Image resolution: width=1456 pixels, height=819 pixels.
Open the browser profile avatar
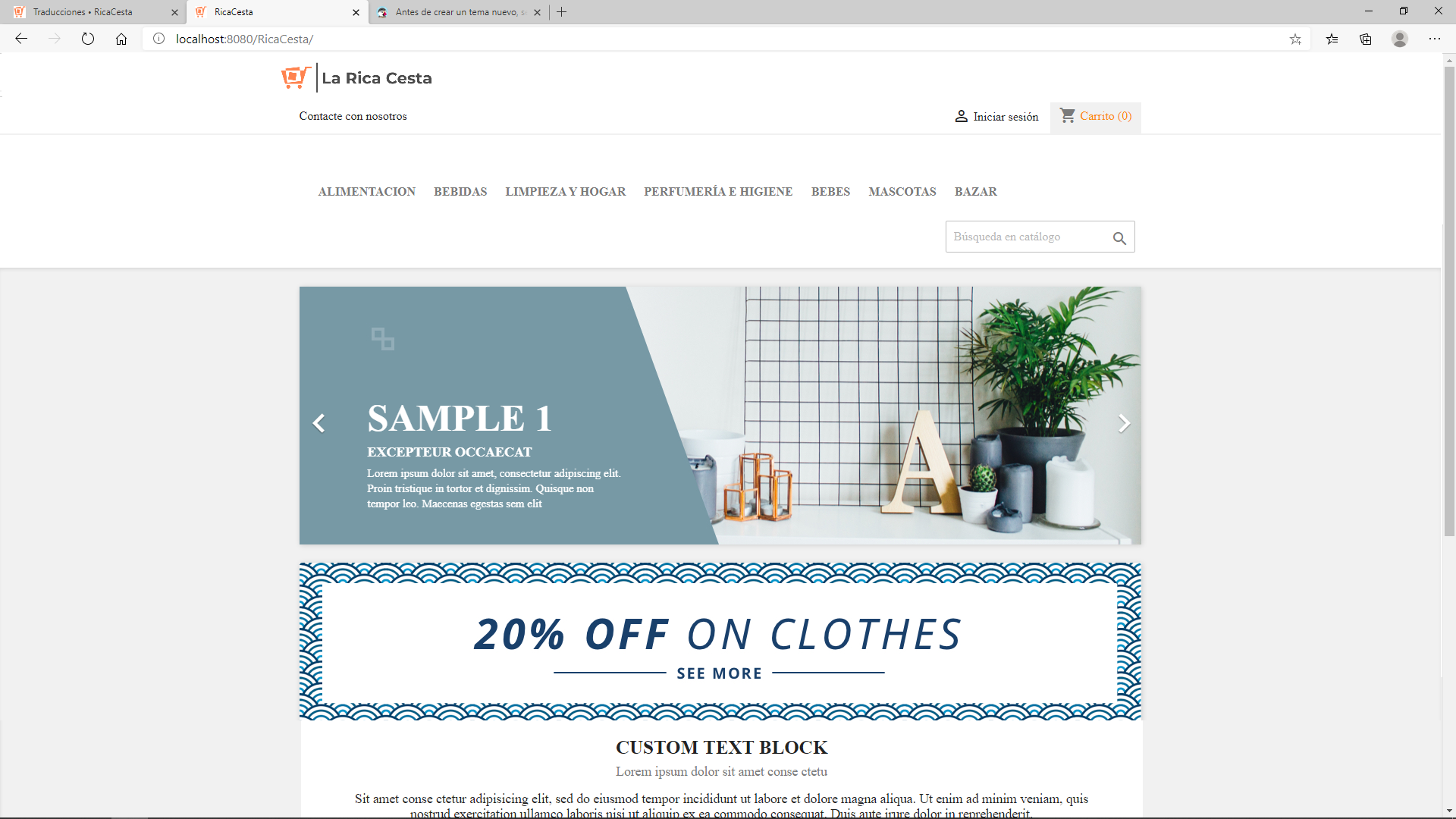coord(1400,39)
